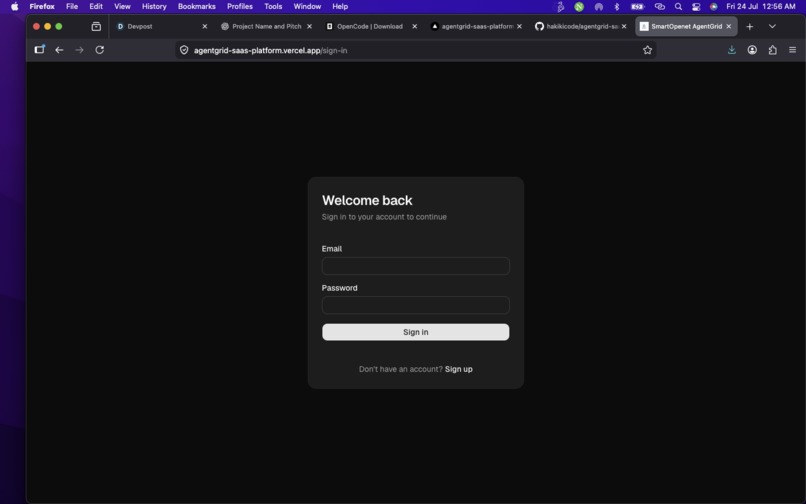Follow the Sign up link
806x504 pixels.
[x=459, y=369]
